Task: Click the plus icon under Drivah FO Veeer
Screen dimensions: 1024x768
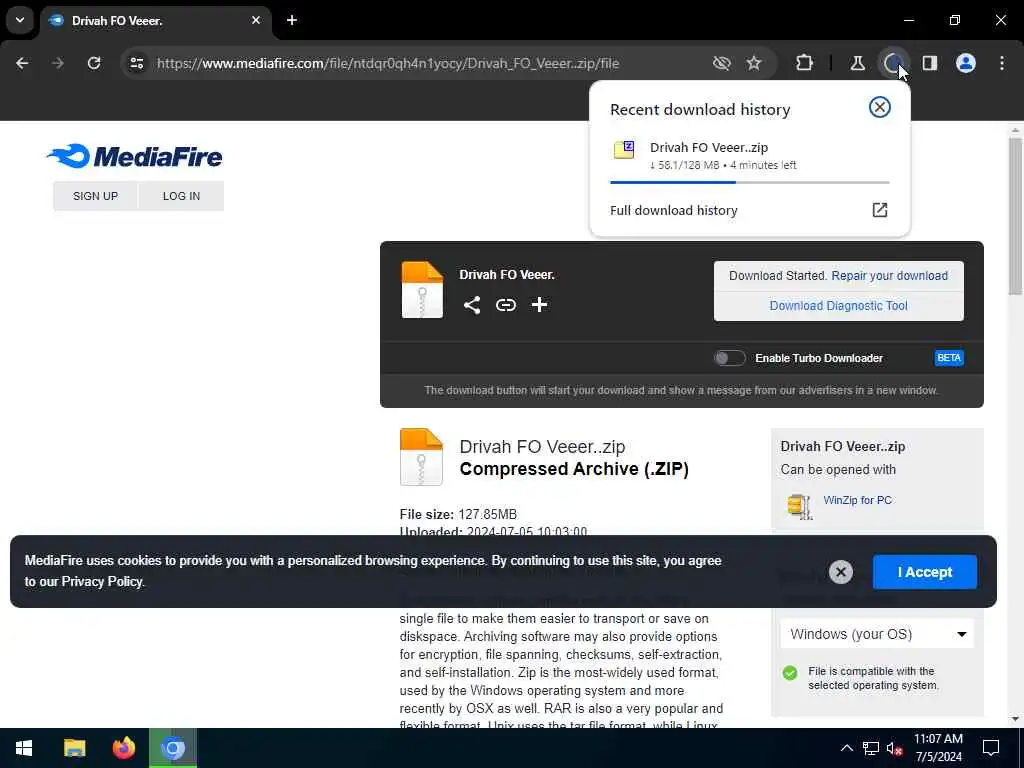Action: point(539,305)
